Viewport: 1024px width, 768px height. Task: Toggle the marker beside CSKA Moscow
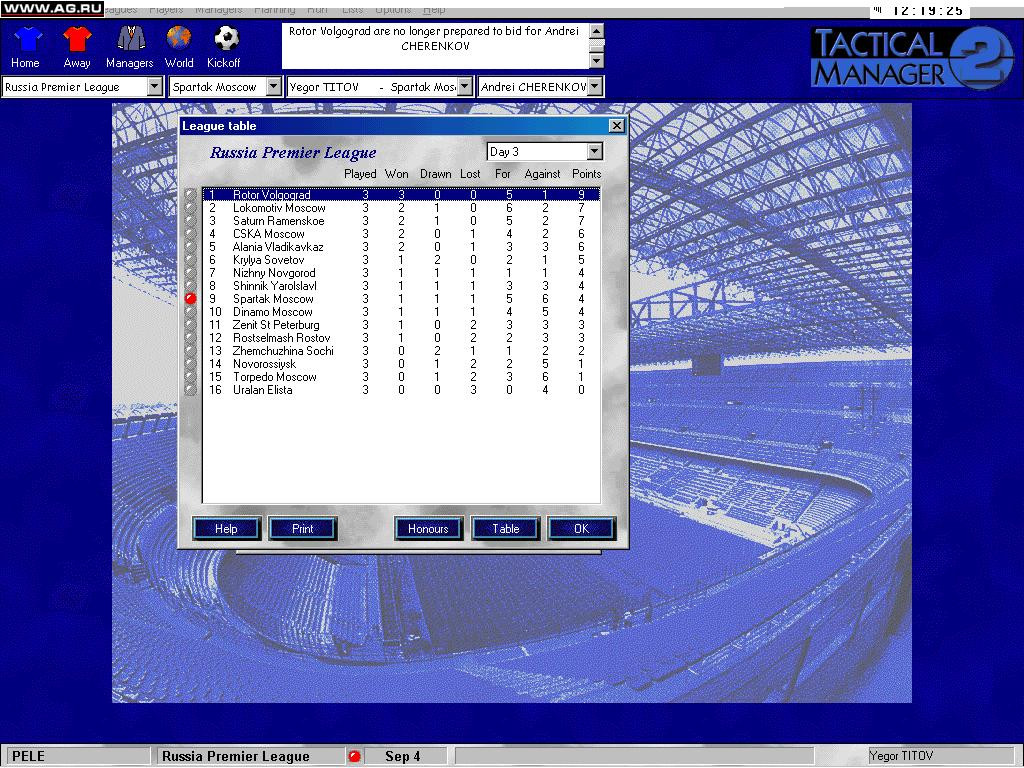[191, 234]
